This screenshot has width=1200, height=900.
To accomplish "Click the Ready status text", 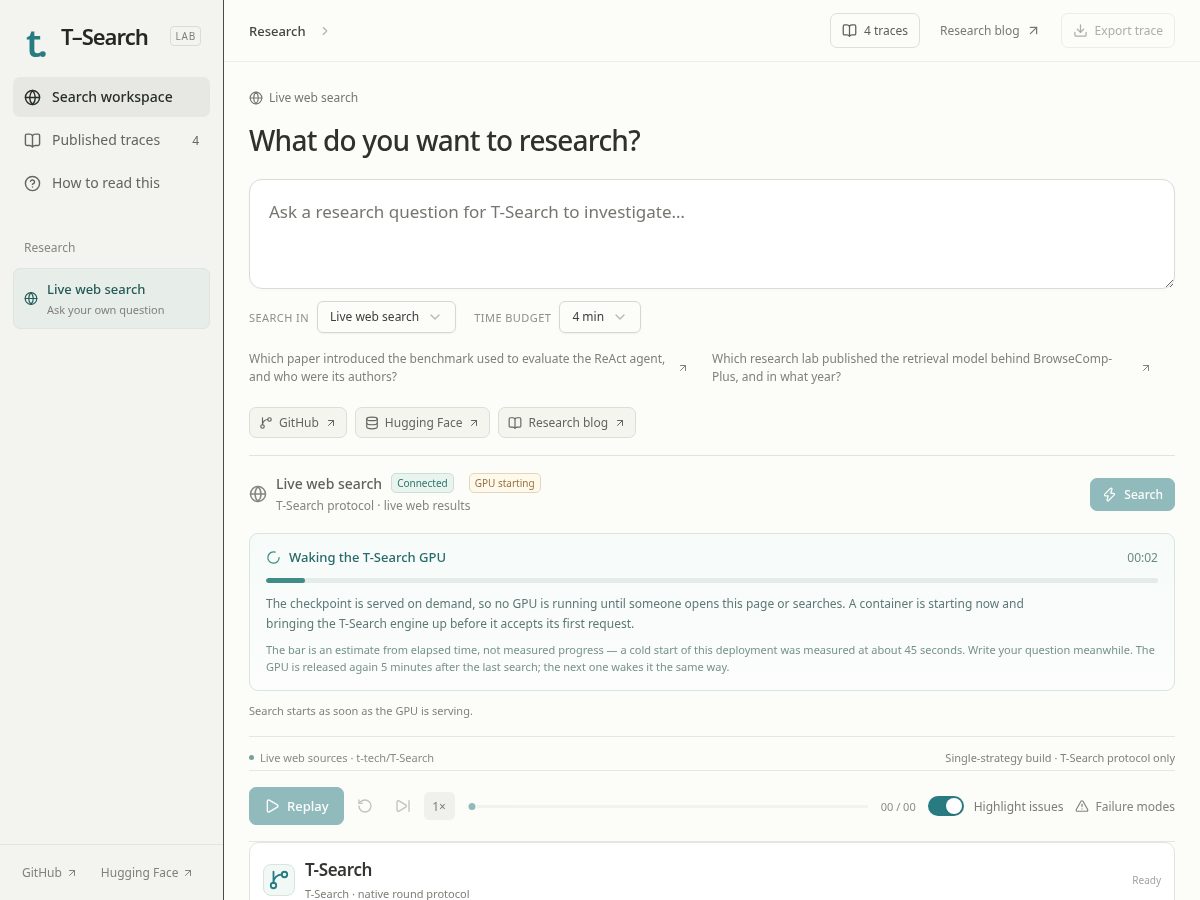I will 1146,880.
